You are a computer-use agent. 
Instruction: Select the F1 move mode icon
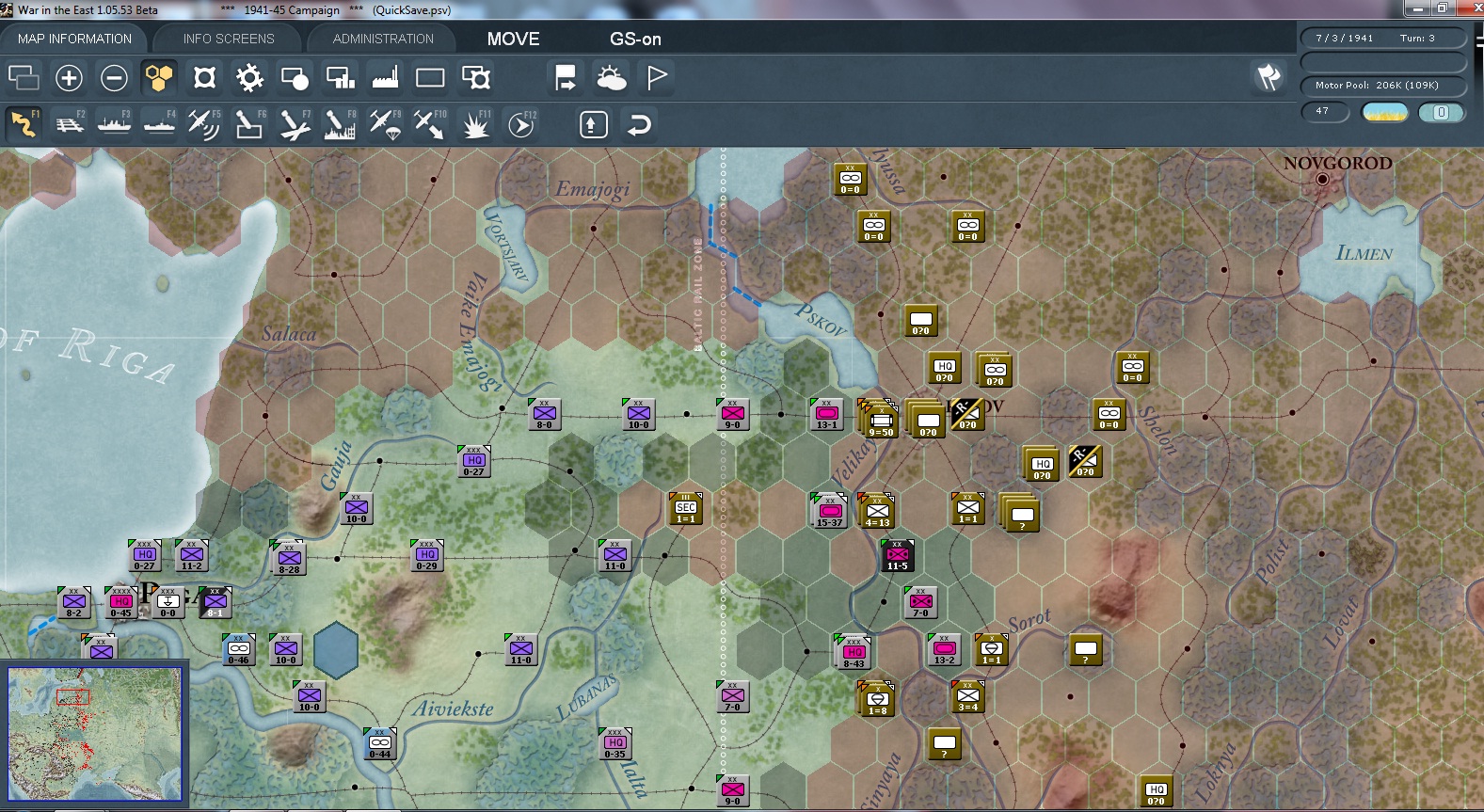(x=24, y=124)
